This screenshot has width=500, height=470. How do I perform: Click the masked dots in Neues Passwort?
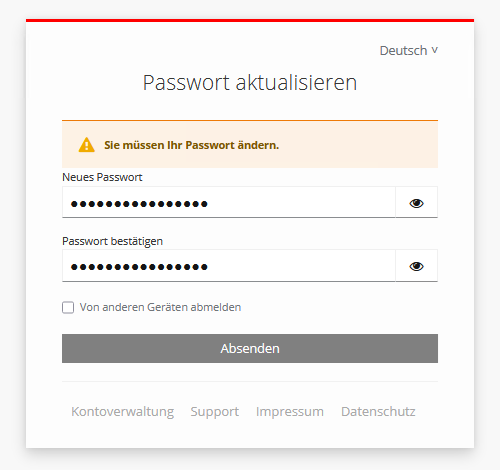[139, 204]
